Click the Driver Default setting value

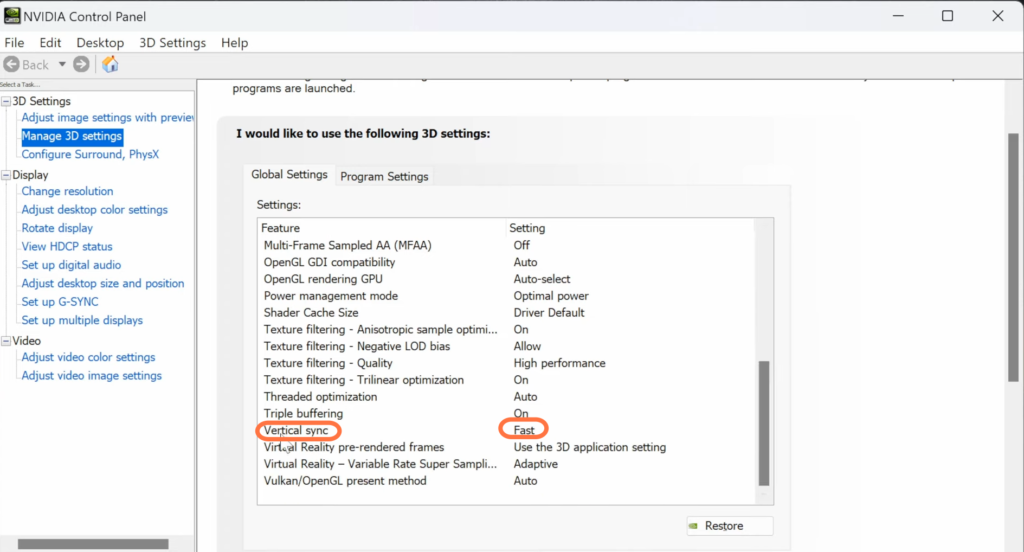coord(549,313)
